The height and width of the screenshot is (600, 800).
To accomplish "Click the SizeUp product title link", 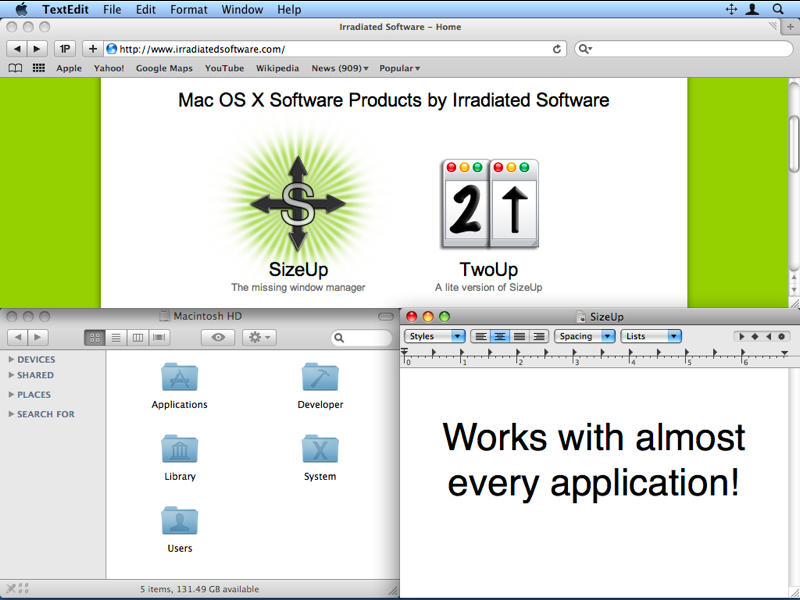I will coord(298,269).
